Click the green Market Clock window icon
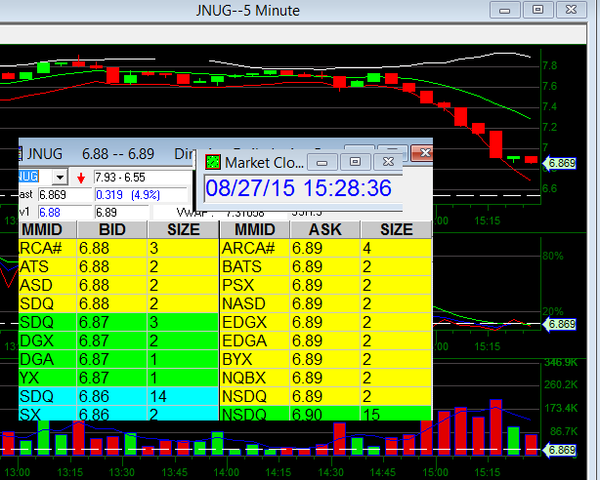This screenshot has width=600, height=480. click(x=212, y=162)
